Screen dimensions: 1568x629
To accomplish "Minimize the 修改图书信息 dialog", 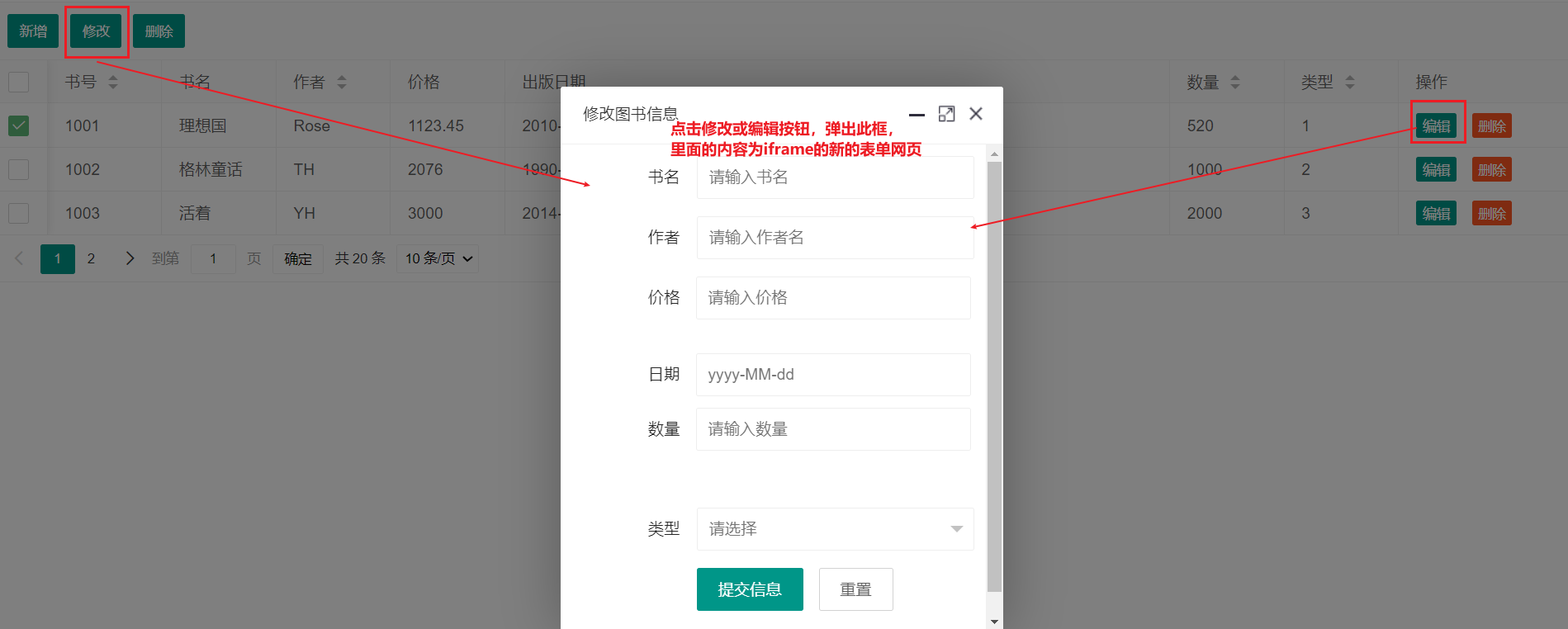I will [x=917, y=115].
